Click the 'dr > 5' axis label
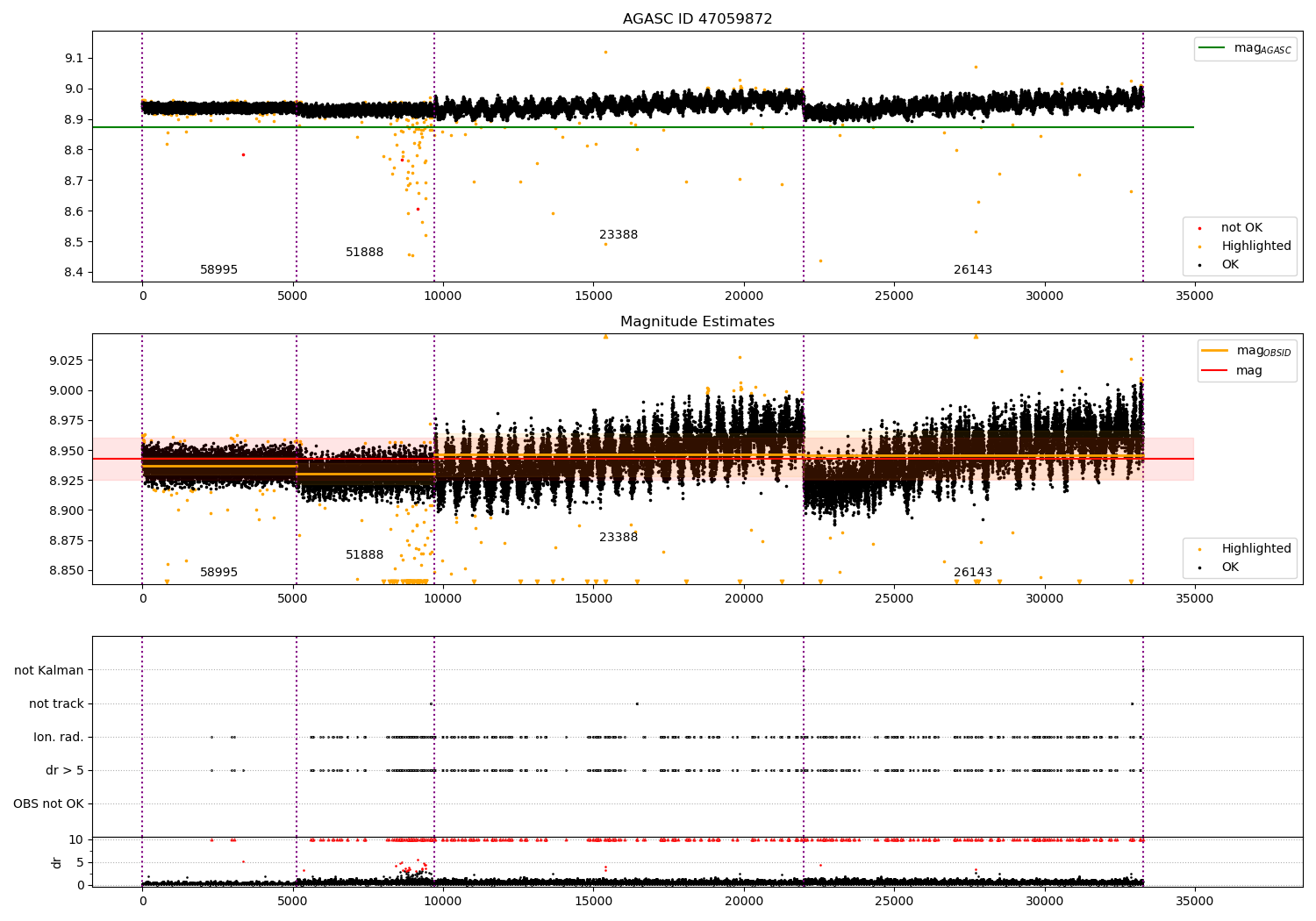The image size is (1316, 921). pos(65,770)
